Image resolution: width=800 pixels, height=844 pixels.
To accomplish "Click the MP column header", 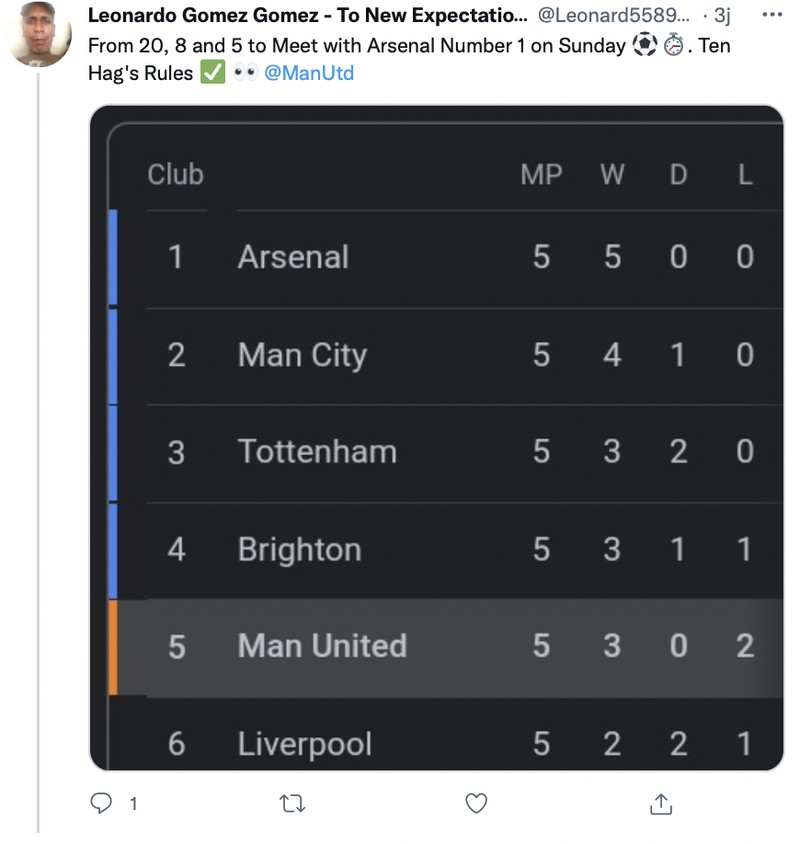I will pos(541,174).
